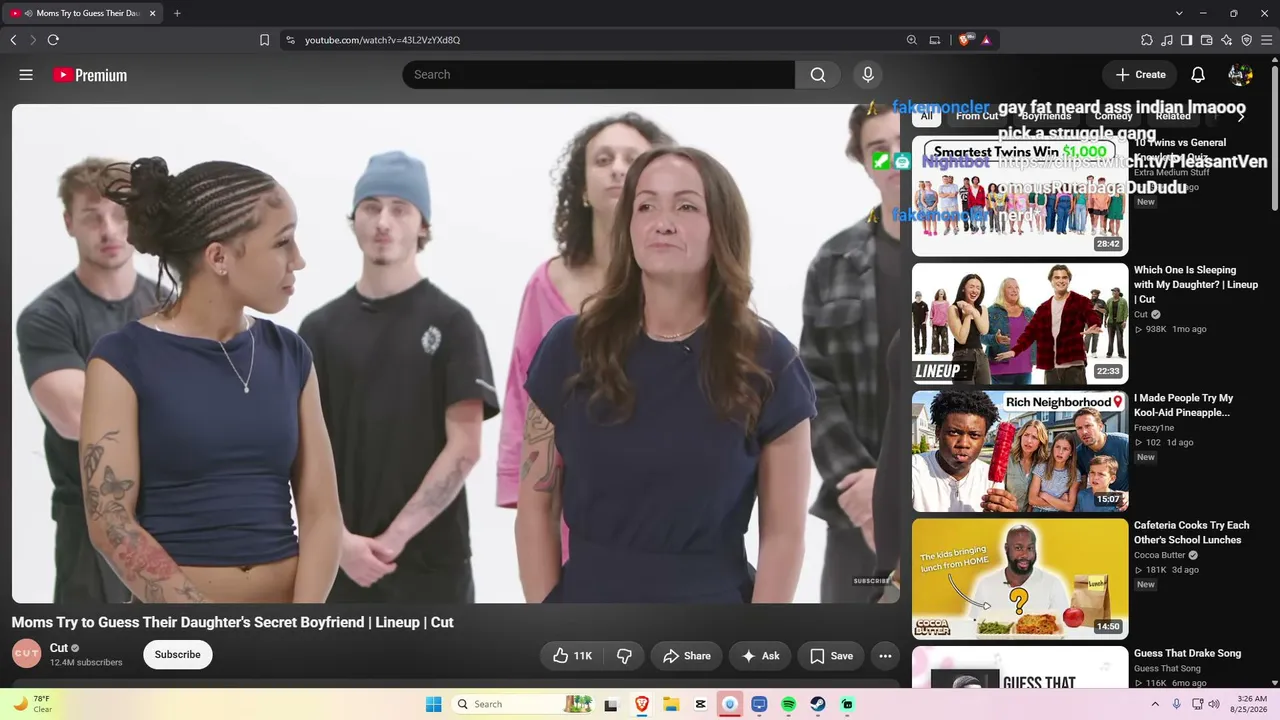Open the browser extensions puzzle icon
Screen dimensions: 1280x720
tap(1147, 40)
